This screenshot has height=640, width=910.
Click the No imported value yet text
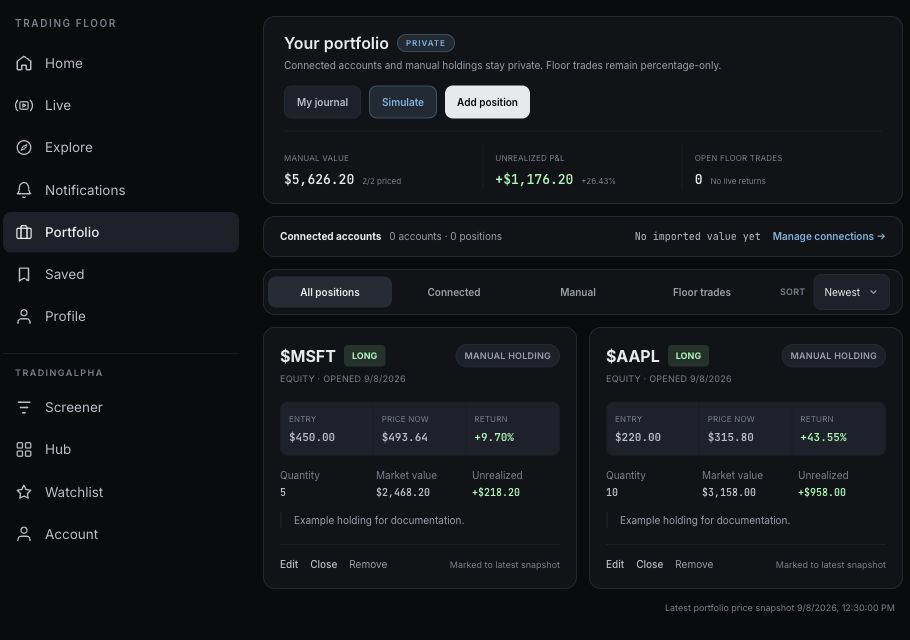[698, 236]
